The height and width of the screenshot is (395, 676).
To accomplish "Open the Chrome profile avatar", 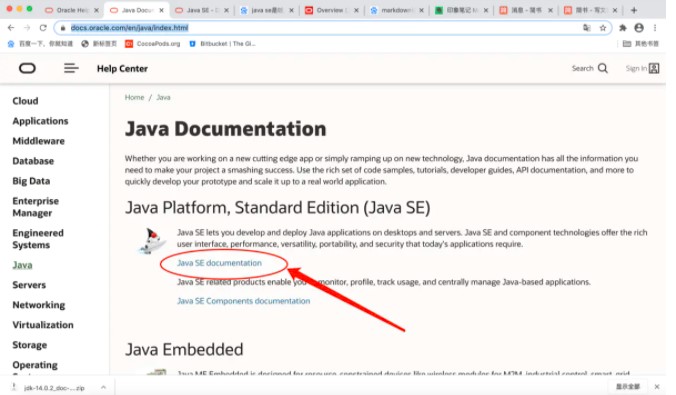I will click(639, 28).
